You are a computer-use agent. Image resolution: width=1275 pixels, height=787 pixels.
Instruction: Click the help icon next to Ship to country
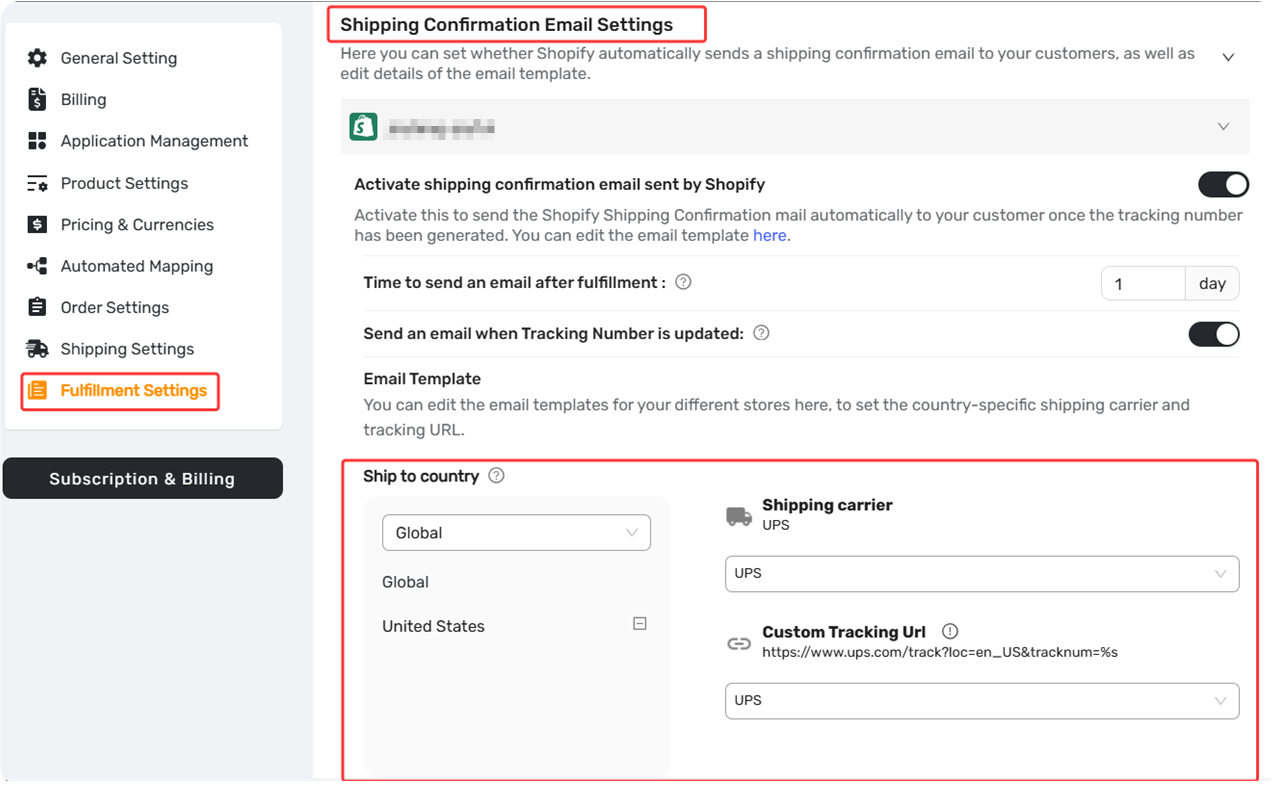496,476
